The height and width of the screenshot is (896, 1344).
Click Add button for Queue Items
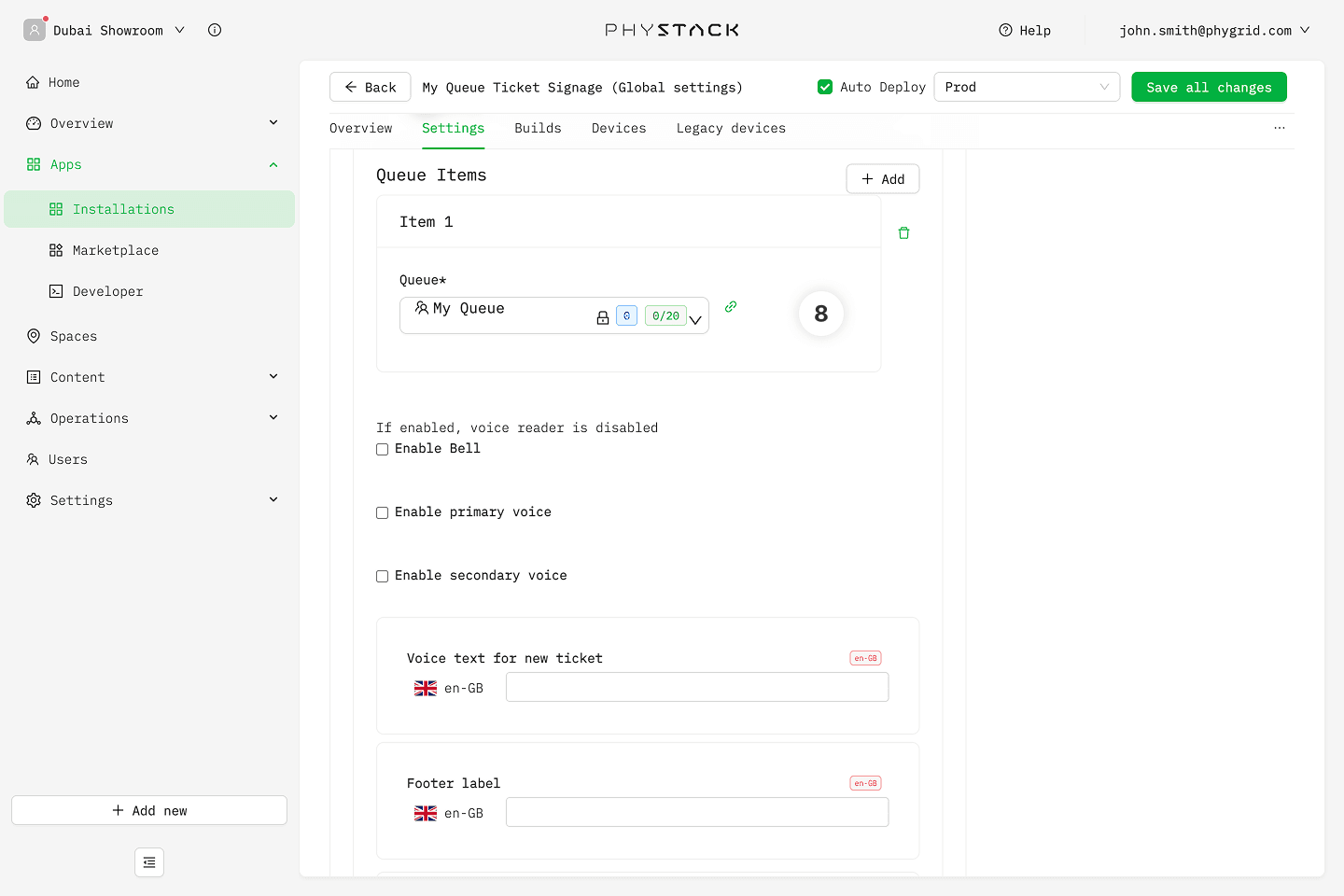point(882,179)
